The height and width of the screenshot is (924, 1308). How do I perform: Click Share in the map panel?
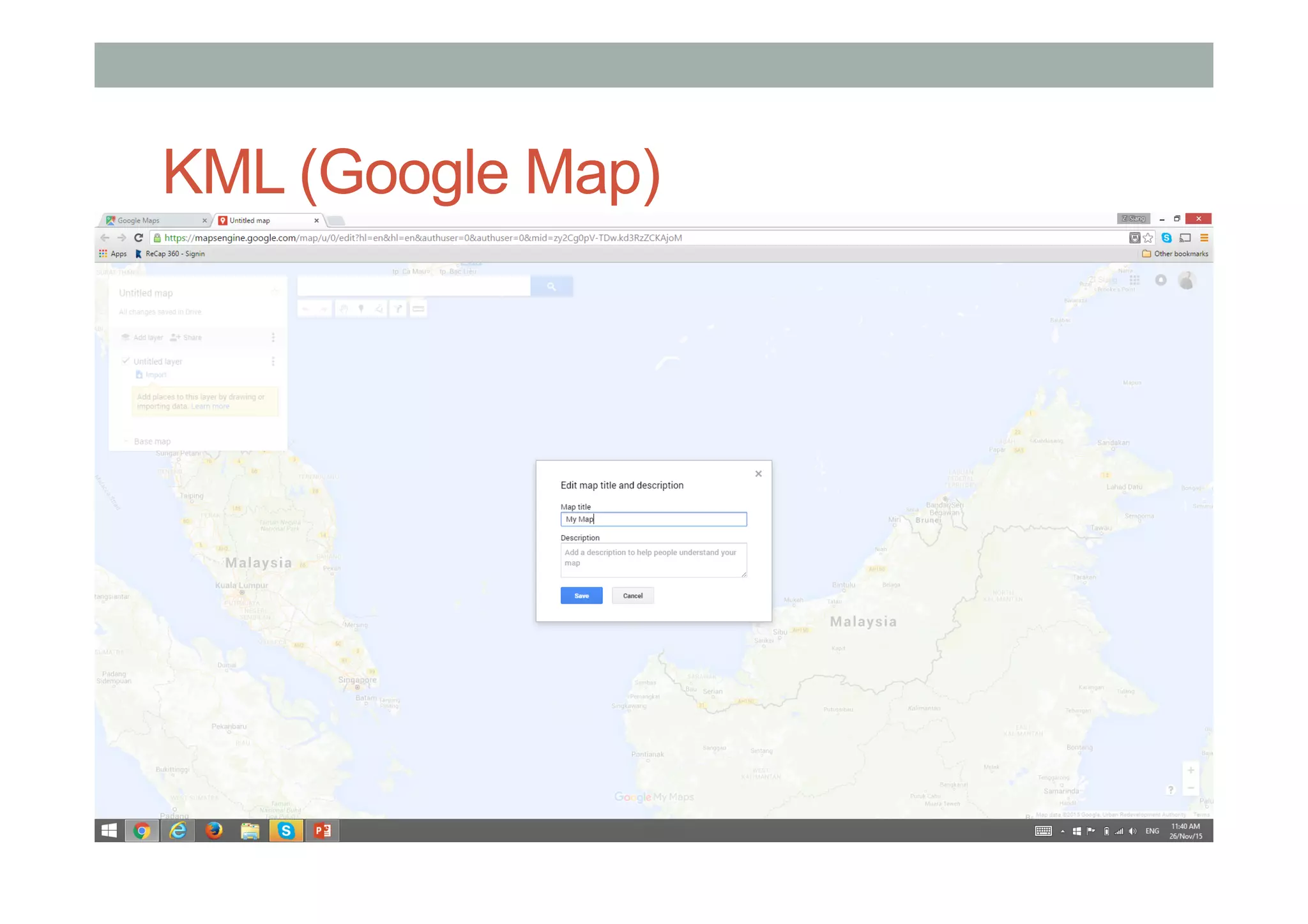click(x=186, y=337)
